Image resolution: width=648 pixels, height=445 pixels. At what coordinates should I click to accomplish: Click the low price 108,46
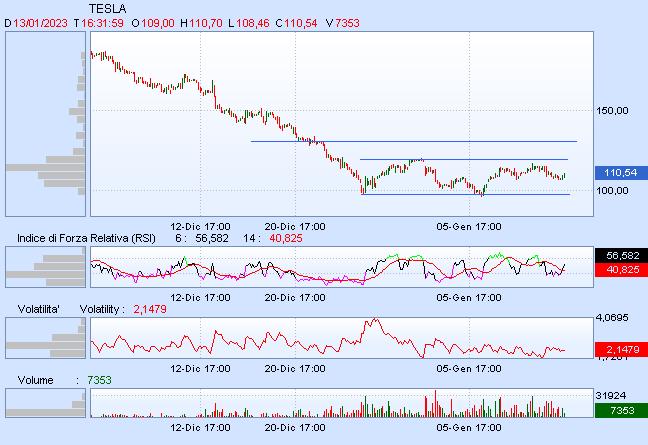click(253, 23)
